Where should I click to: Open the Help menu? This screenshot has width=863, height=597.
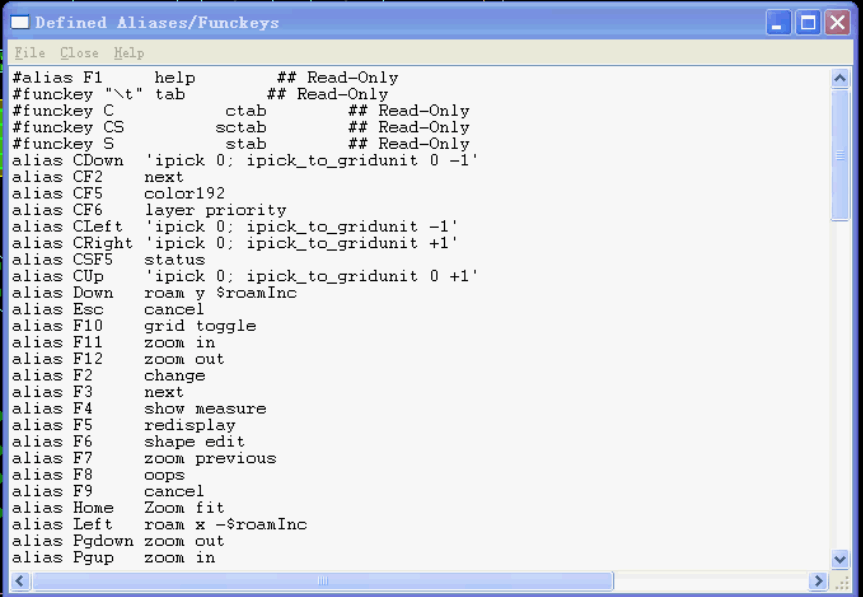(129, 53)
